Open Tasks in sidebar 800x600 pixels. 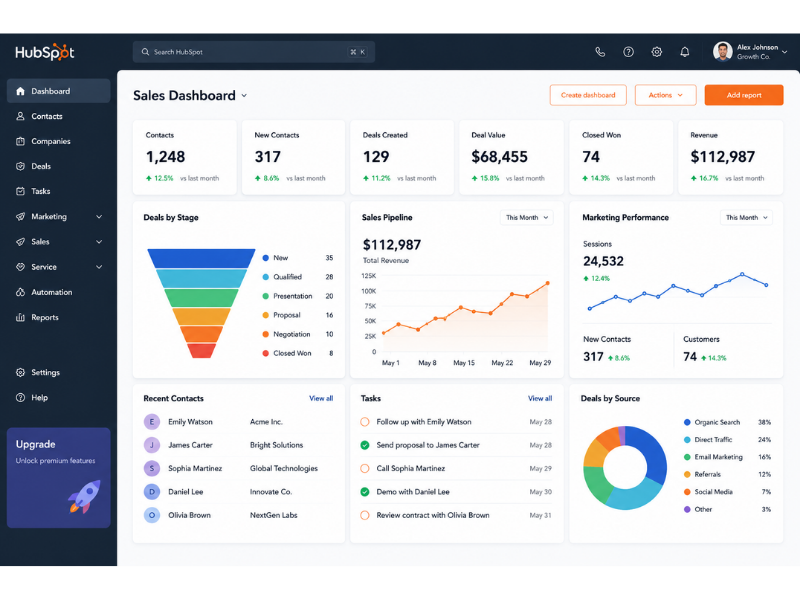(x=59, y=191)
